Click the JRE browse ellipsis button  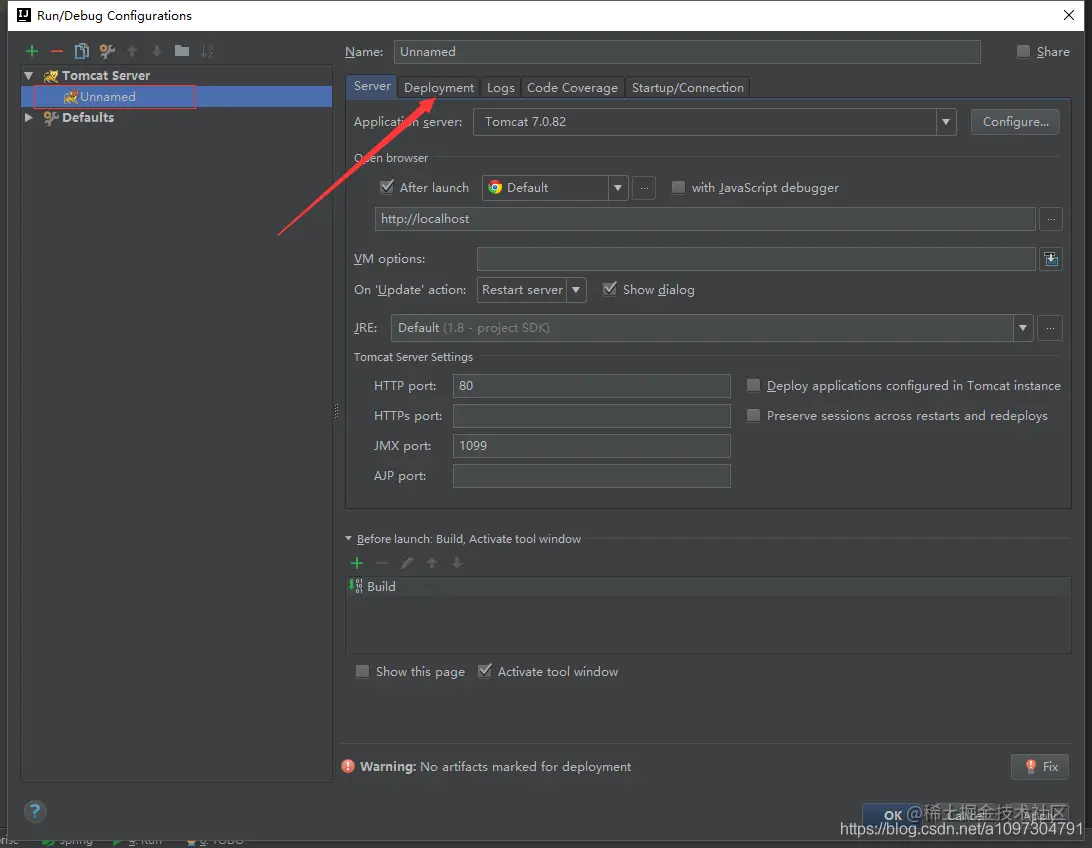(x=1050, y=328)
